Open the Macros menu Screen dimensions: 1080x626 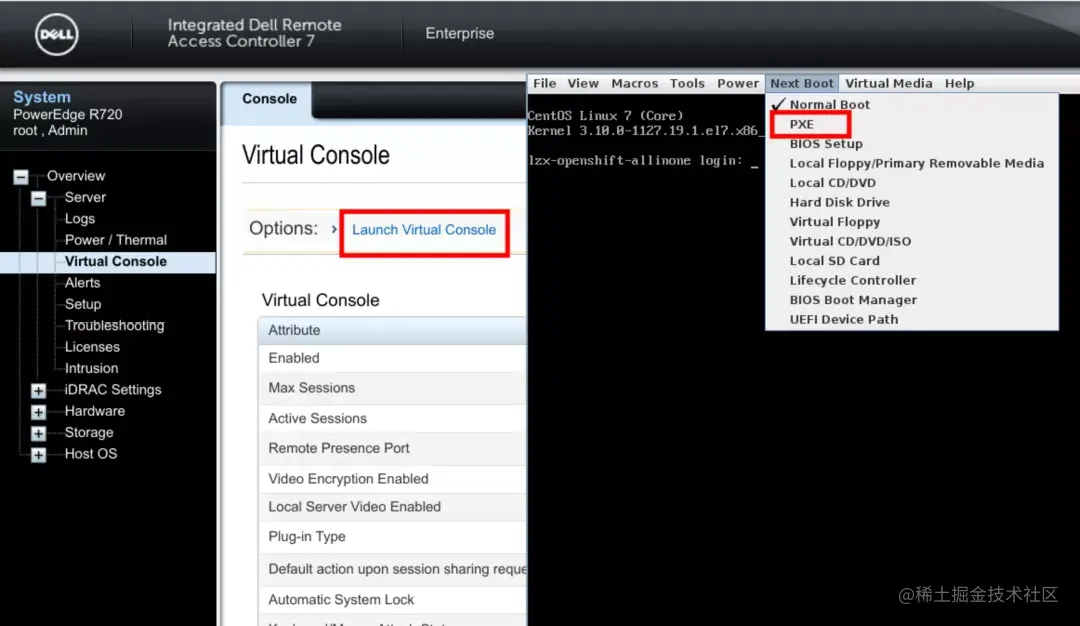coord(634,83)
